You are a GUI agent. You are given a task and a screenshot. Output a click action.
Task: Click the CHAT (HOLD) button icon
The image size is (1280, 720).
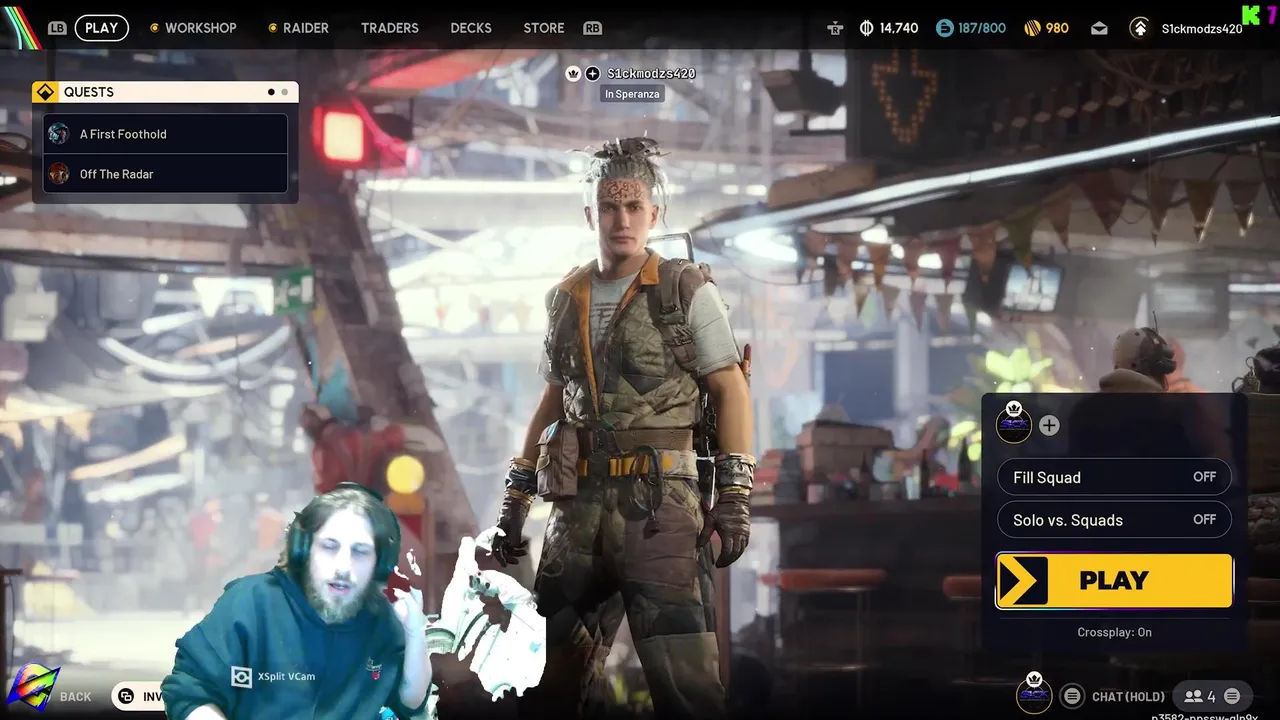coord(1072,696)
